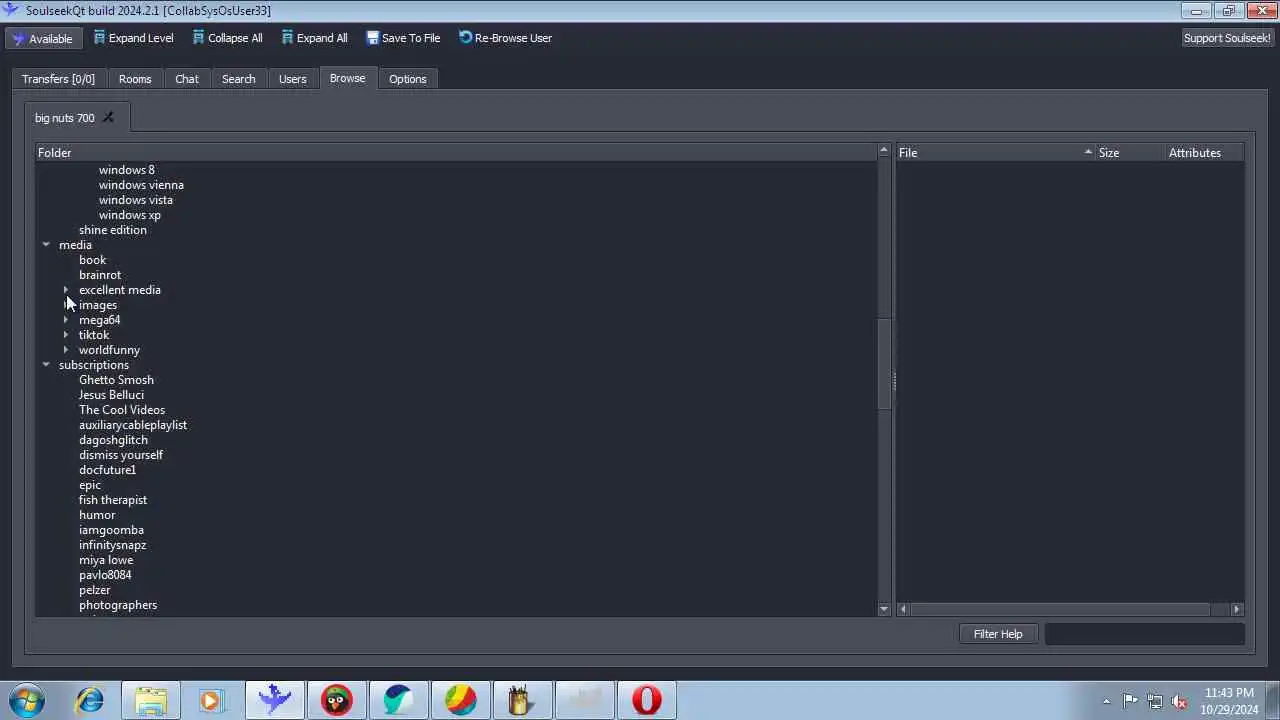Expand the worldfunny folder
Viewport: 1280px width, 720px height.
coord(66,350)
